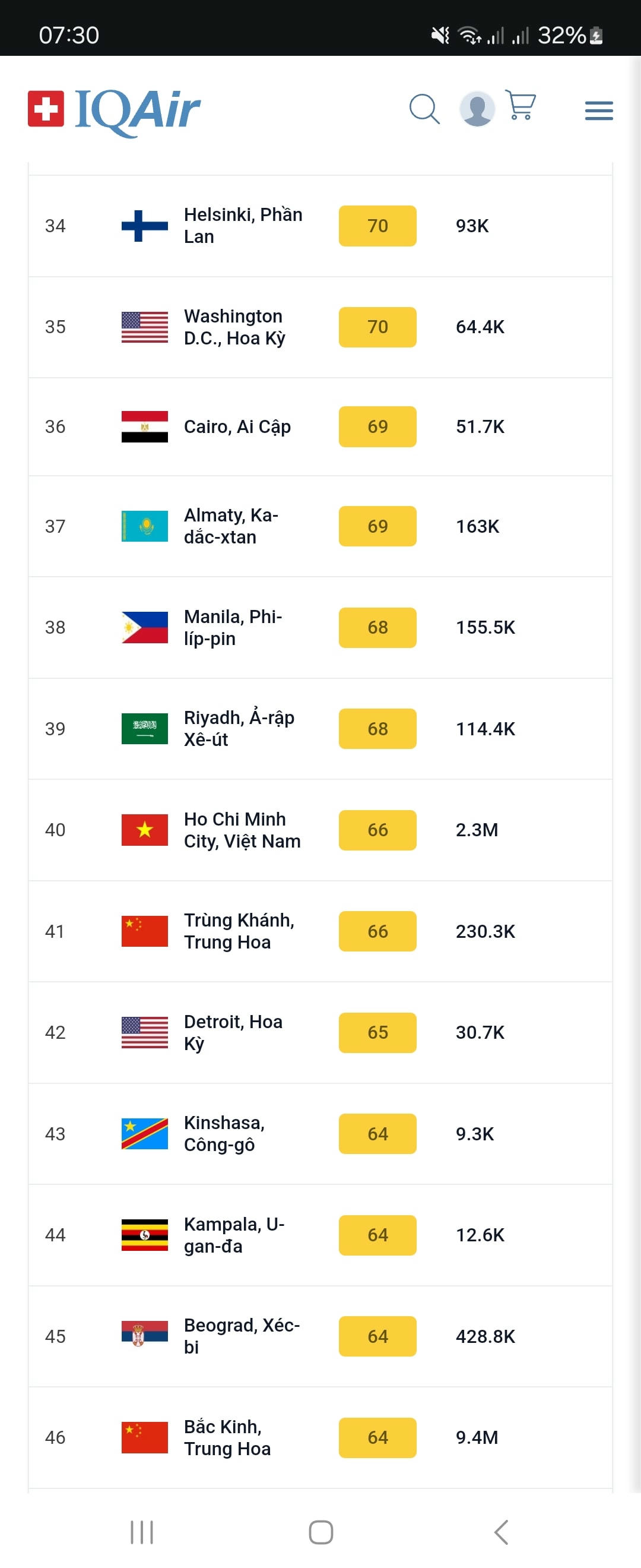This screenshot has width=641, height=1568.
Task: Open Bắc Kinh, Trung Hoa entry
Action: (227, 1437)
